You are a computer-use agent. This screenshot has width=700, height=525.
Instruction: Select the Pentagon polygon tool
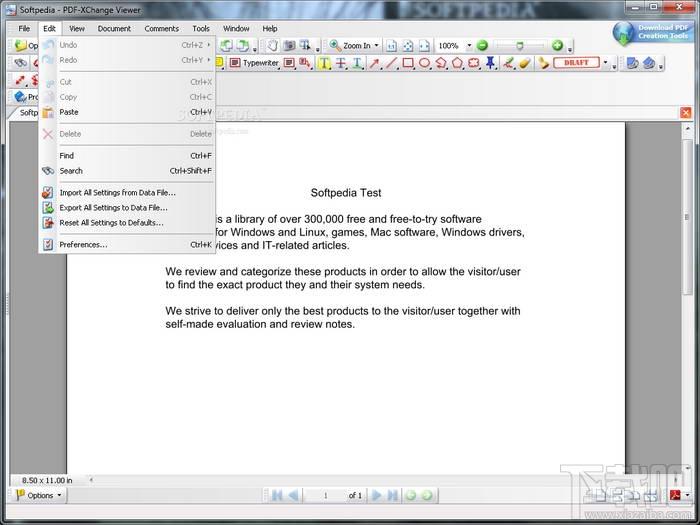coord(457,63)
